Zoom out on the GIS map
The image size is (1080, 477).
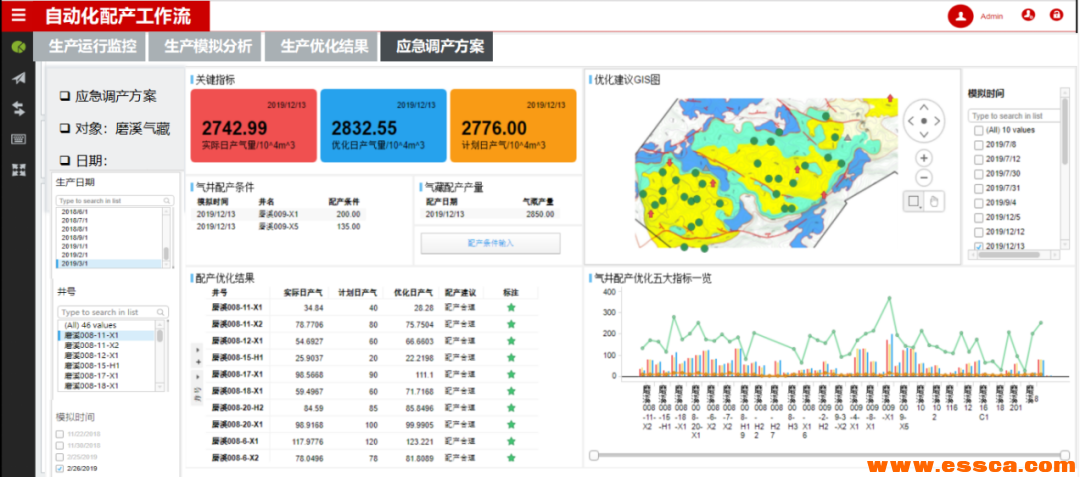[x=923, y=178]
